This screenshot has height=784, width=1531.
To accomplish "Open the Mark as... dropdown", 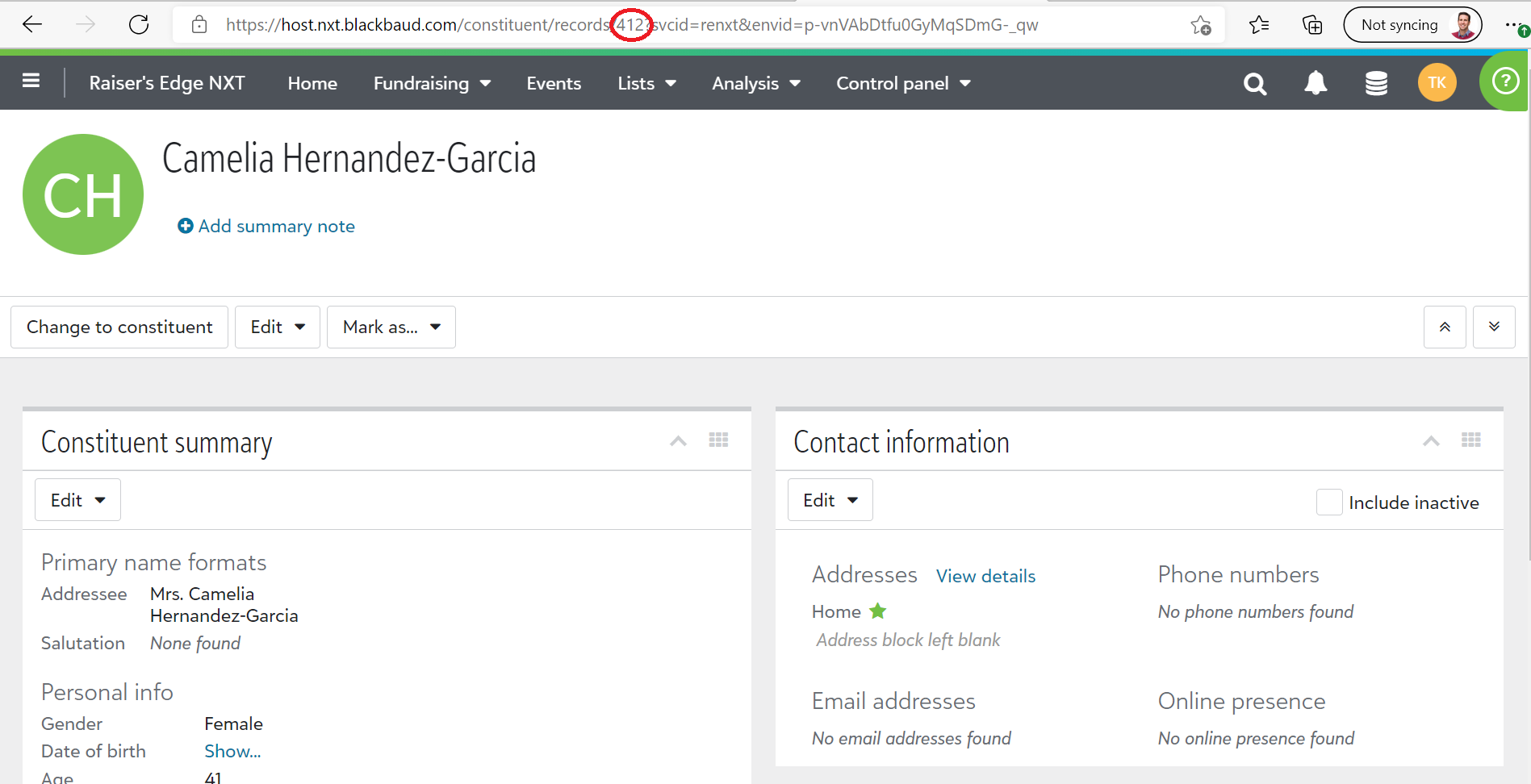I will point(391,327).
